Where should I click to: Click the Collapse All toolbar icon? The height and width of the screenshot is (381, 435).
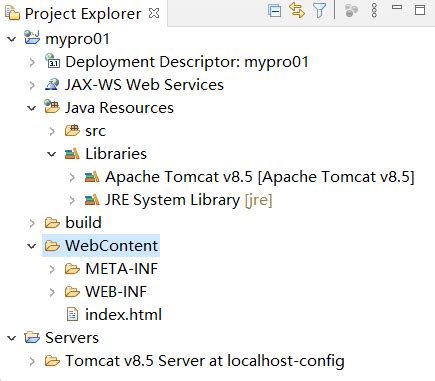274,11
